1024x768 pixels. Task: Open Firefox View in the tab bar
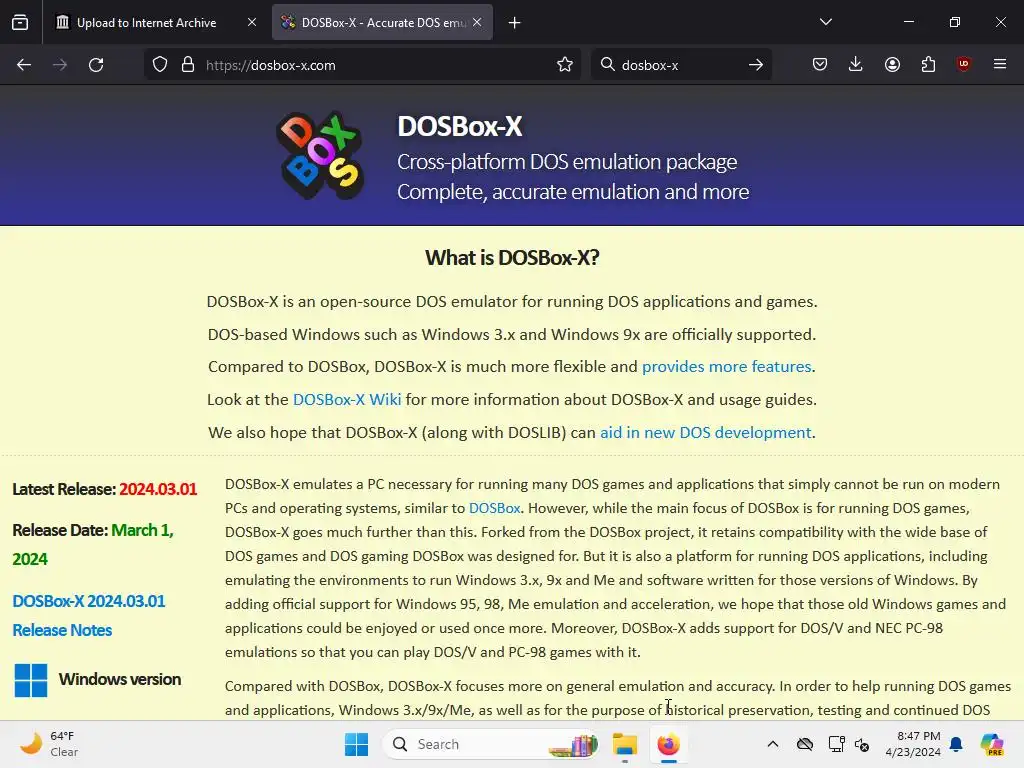click(20, 22)
